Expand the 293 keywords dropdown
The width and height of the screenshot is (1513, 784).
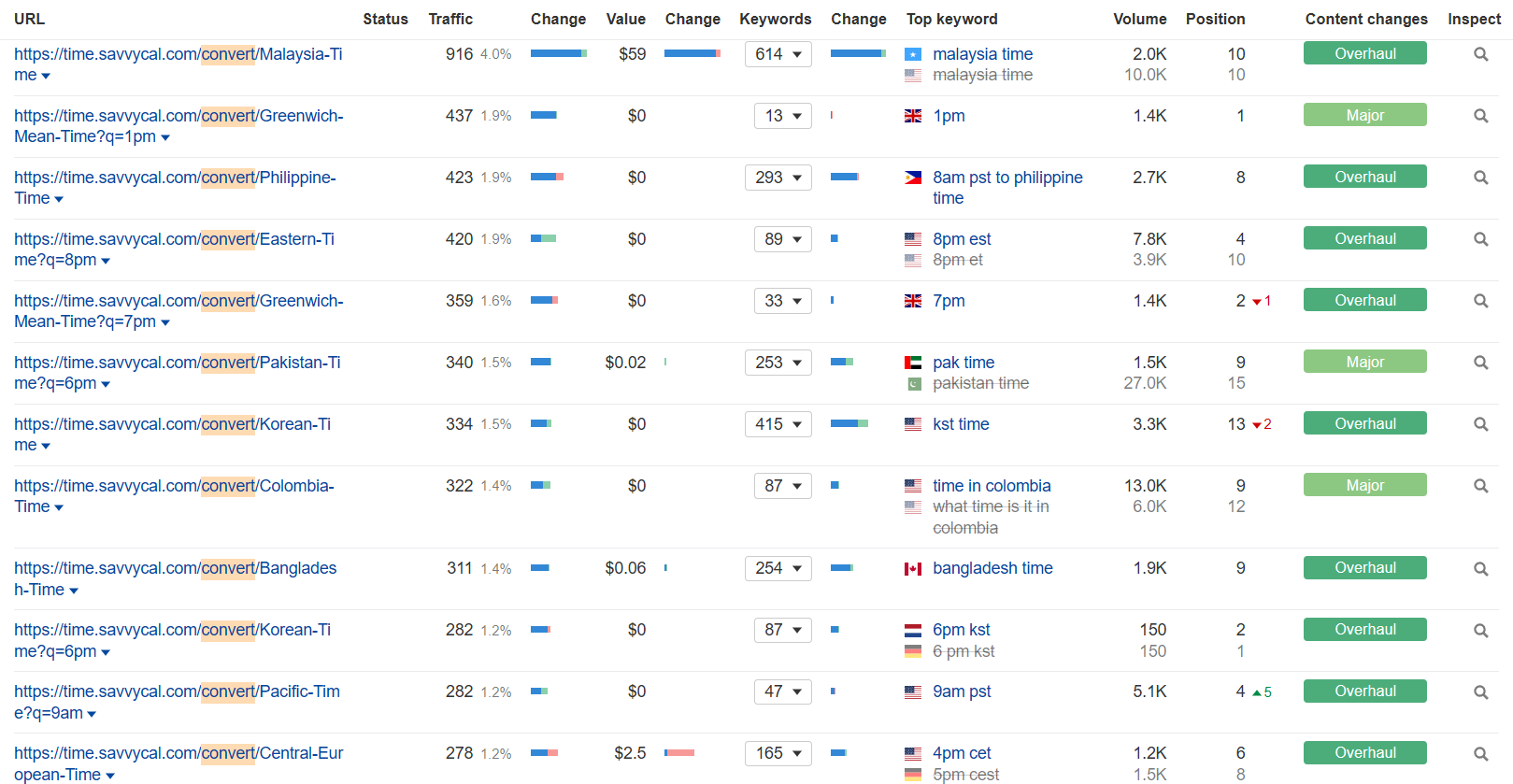(778, 178)
